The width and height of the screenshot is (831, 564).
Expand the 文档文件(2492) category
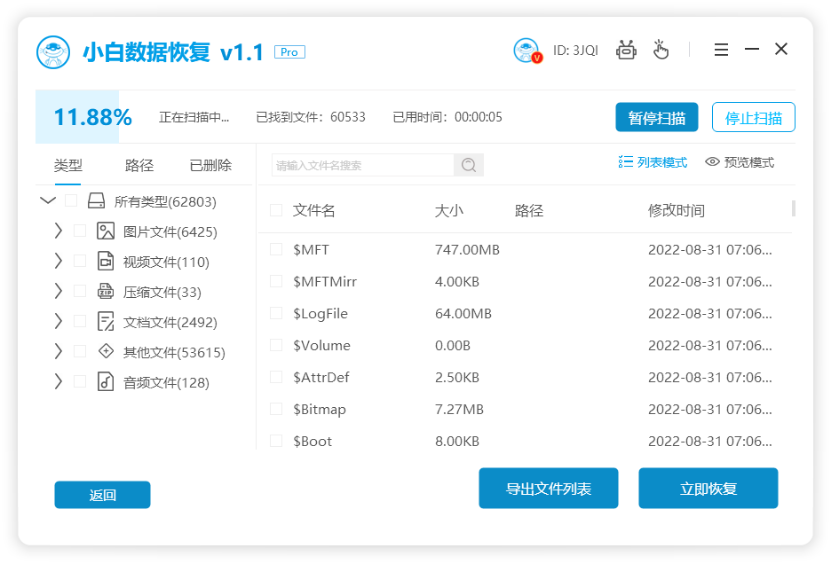click(x=58, y=321)
